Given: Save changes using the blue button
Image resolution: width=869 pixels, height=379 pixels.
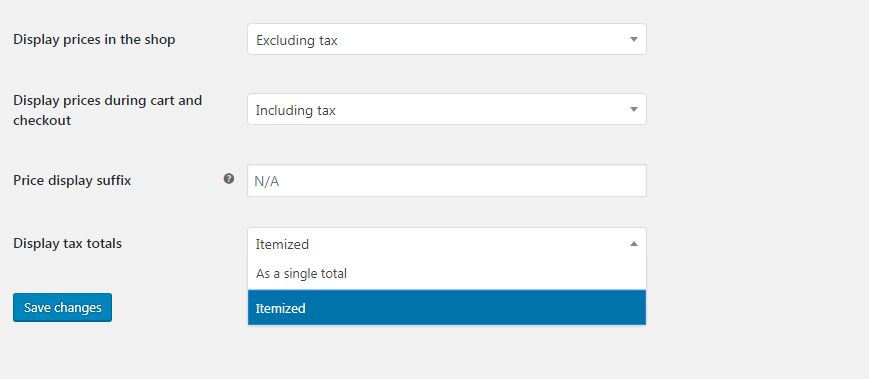Looking at the screenshot, I should [63, 308].
